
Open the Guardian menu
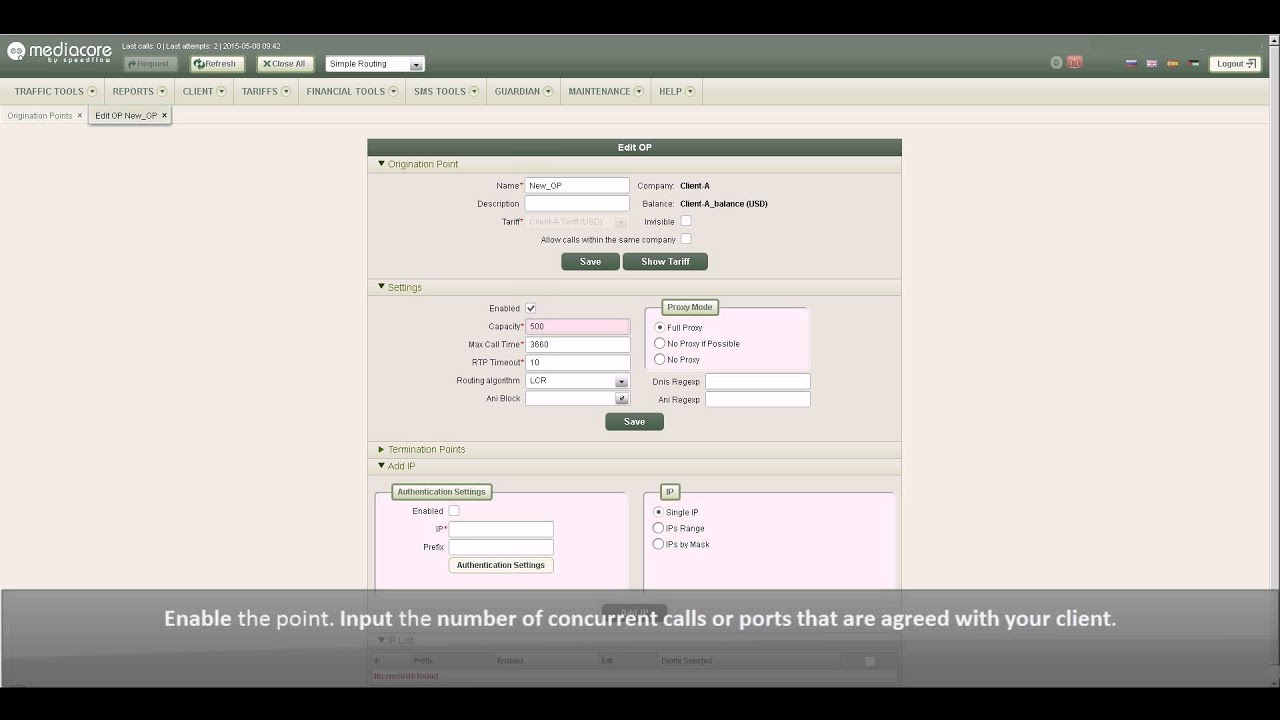[x=524, y=91]
